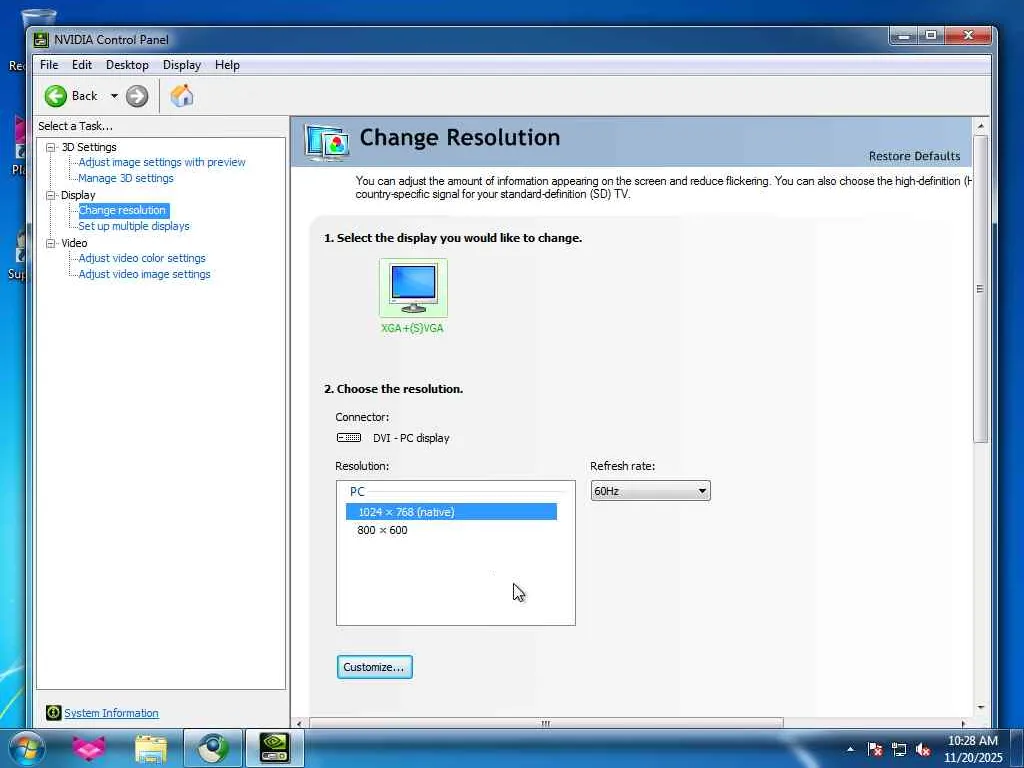Click the System Information link
1024x768 pixels.
click(111, 713)
